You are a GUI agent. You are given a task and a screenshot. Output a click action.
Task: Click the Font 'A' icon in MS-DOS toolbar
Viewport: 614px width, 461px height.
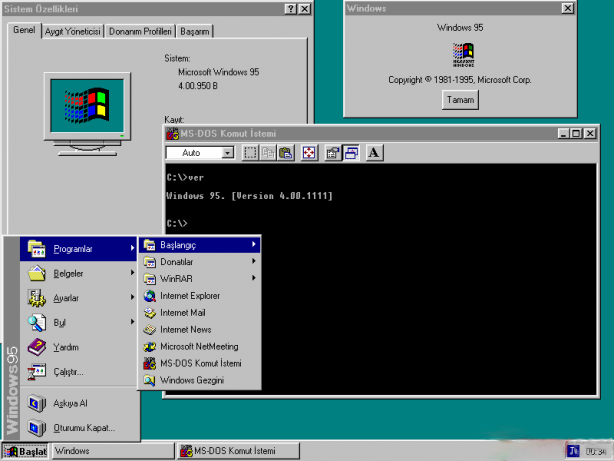374,153
